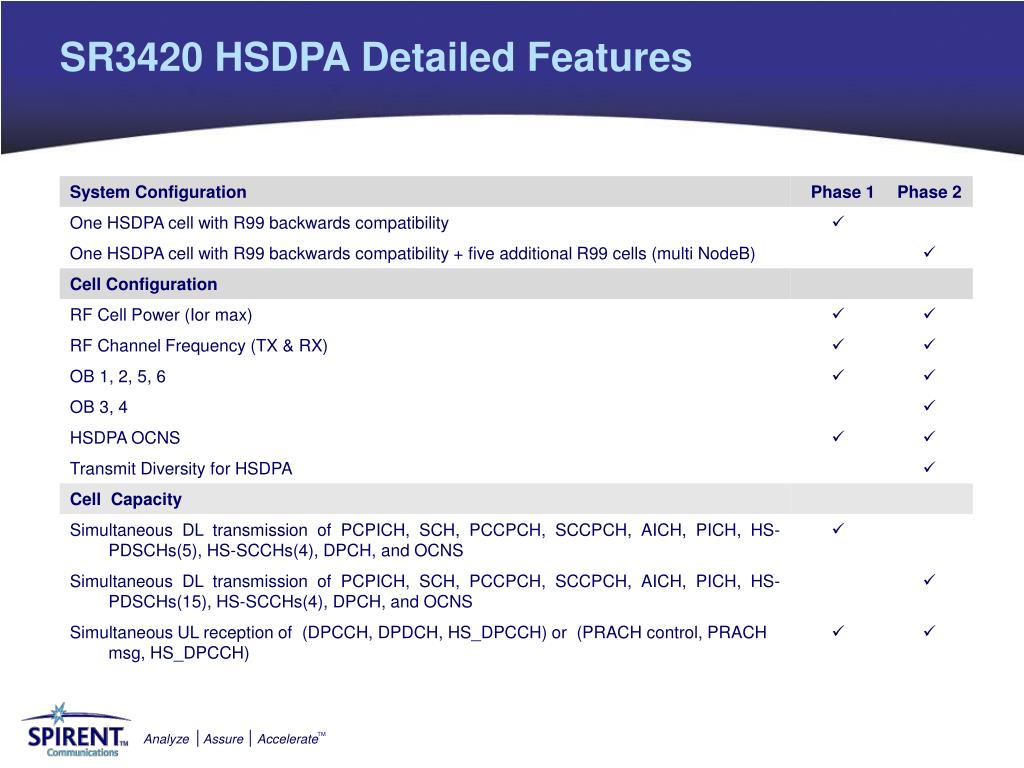Click the Phase 1 checkmark for OB 1, 2, 5, 6
This screenshot has width=1024, height=768.
click(x=838, y=375)
